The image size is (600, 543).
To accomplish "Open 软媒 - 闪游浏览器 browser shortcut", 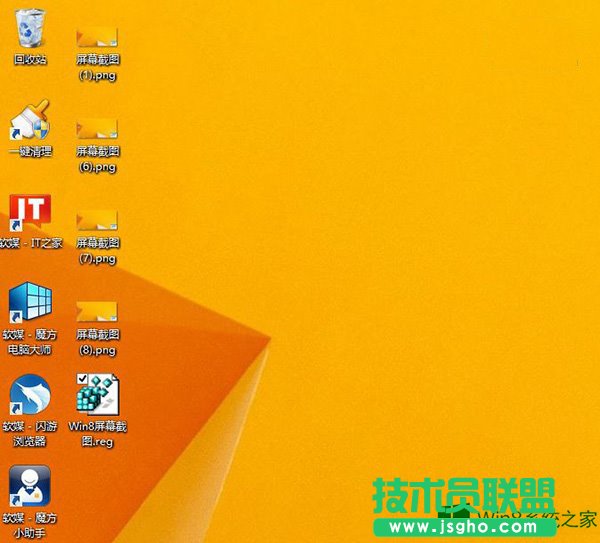I will pyautogui.click(x=30, y=394).
